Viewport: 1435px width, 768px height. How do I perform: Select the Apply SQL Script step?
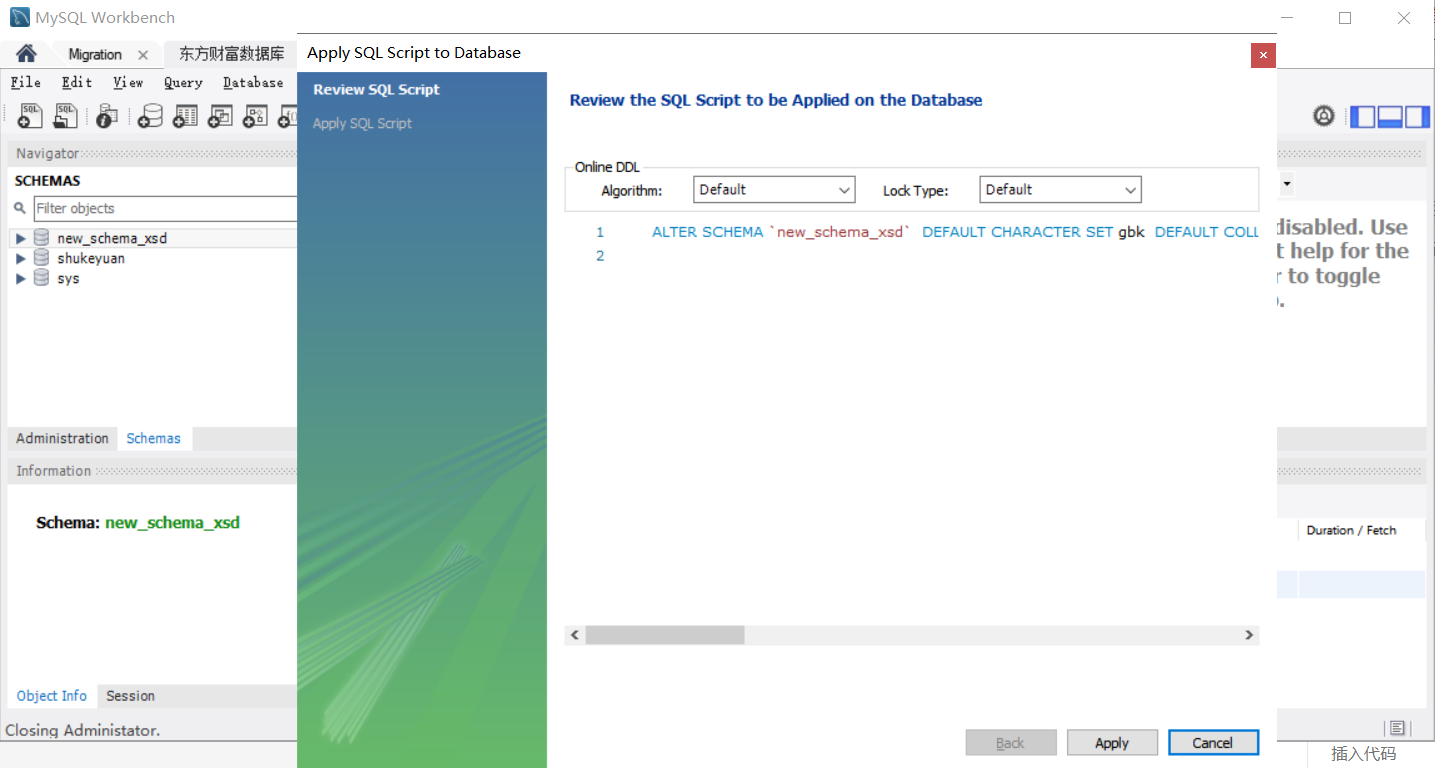(362, 123)
